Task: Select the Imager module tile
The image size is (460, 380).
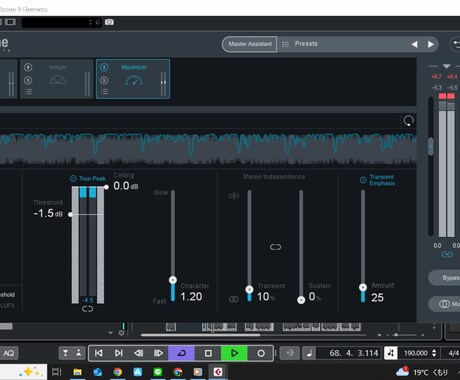Action: [x=57, y=79]
